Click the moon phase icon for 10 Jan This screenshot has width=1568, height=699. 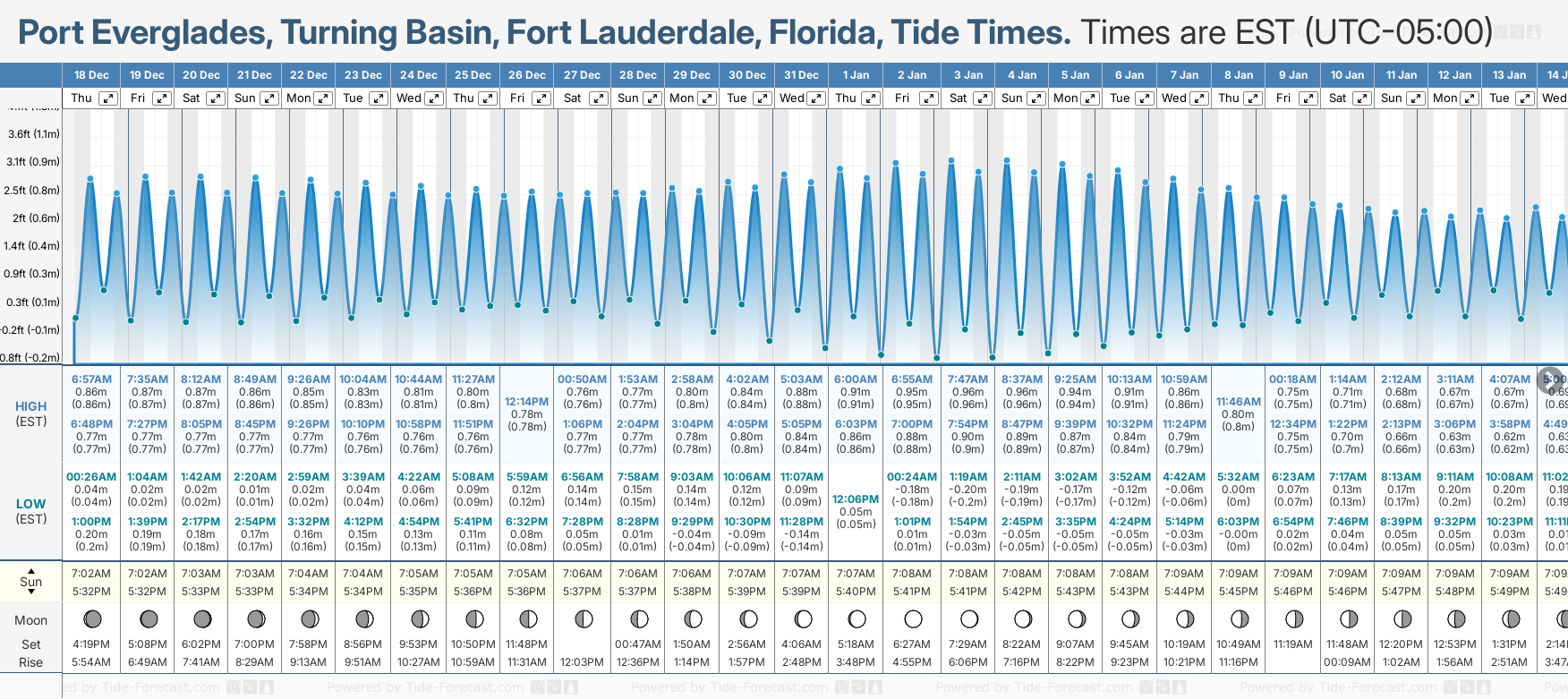pos(1348,618)
